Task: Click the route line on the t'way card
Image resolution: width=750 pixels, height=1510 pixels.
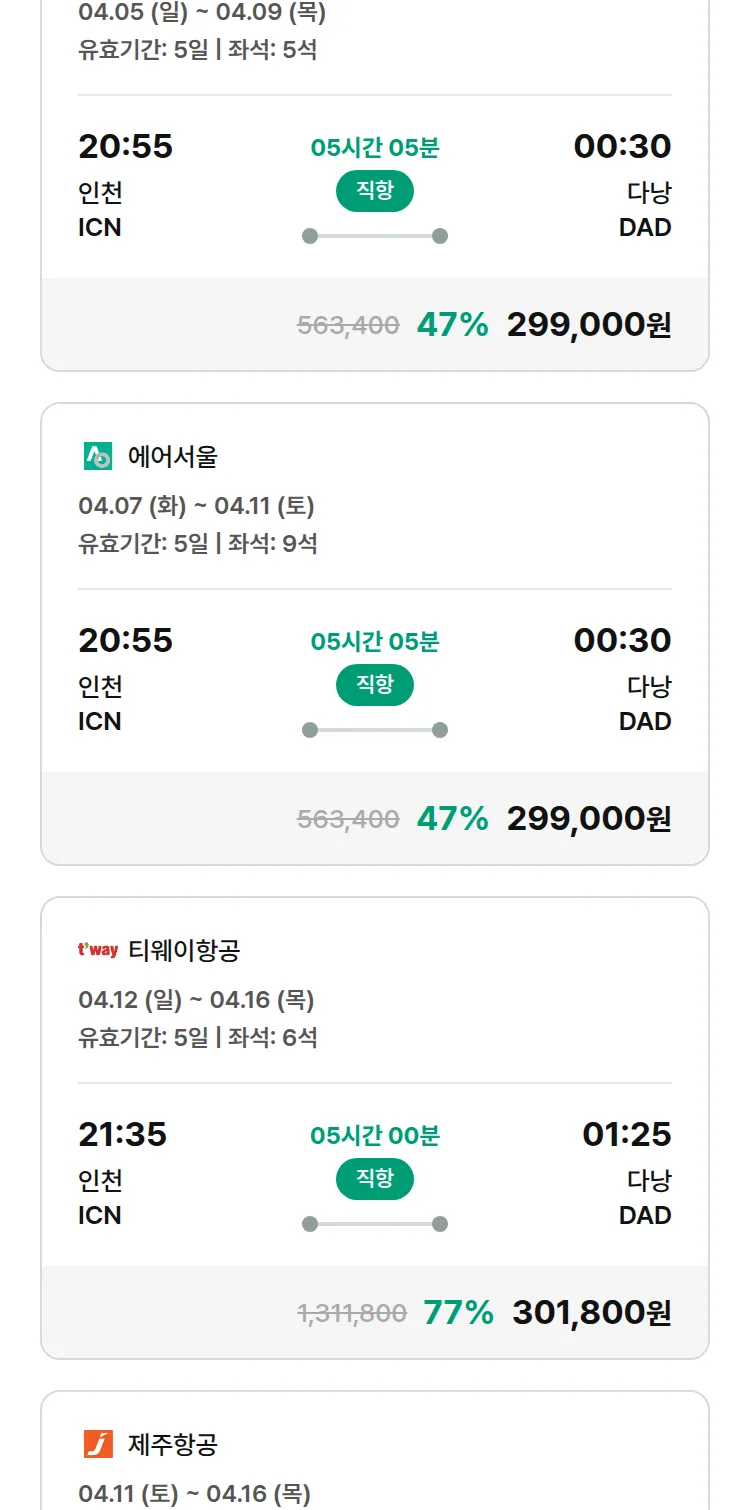Action: 374,1224
